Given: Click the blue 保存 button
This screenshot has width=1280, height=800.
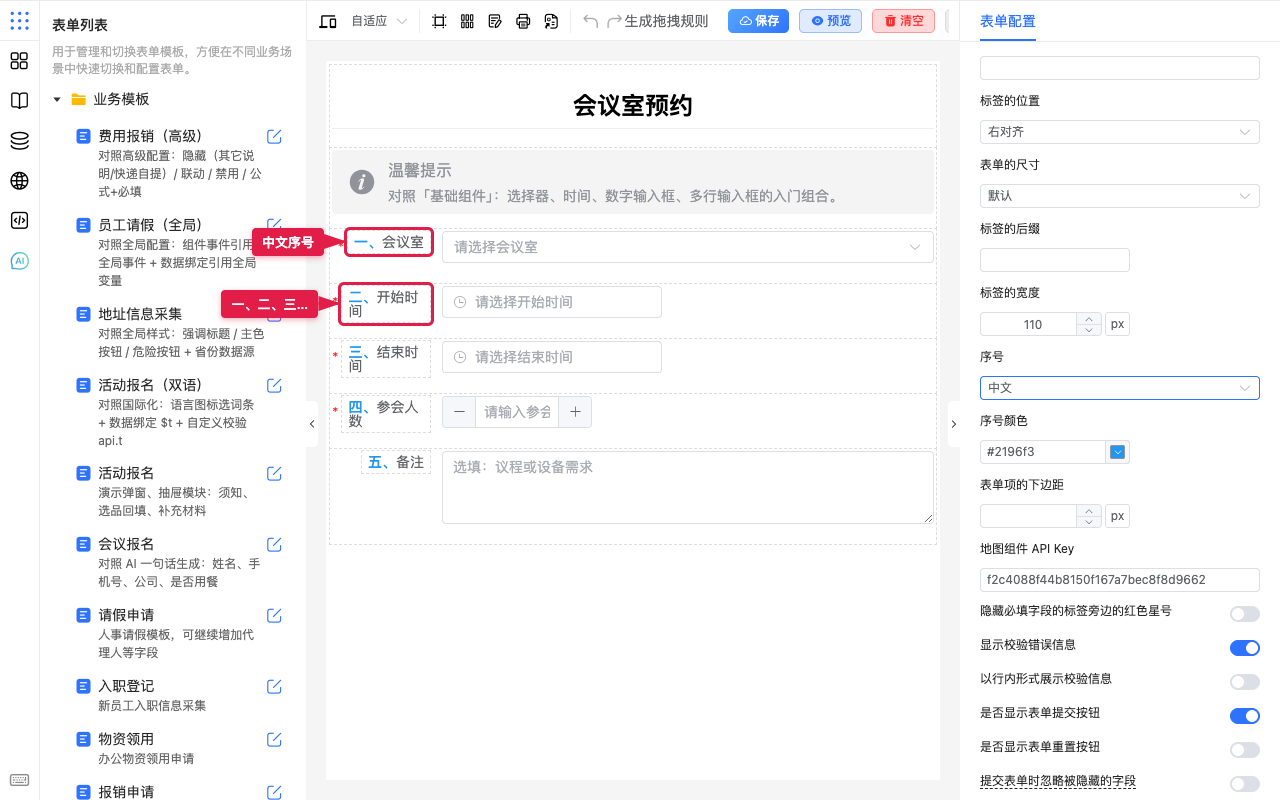Looking at the screenshot, I should click(758, 21).
